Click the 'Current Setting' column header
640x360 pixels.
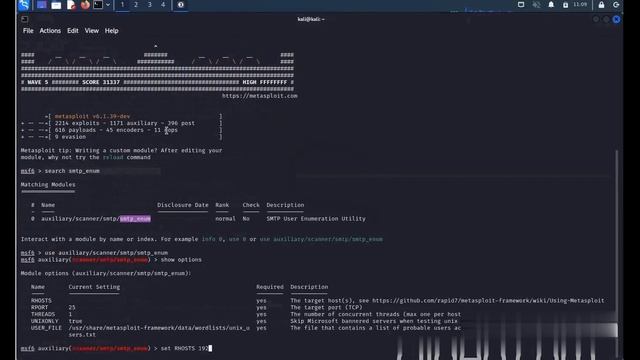(x=94, y=287)
